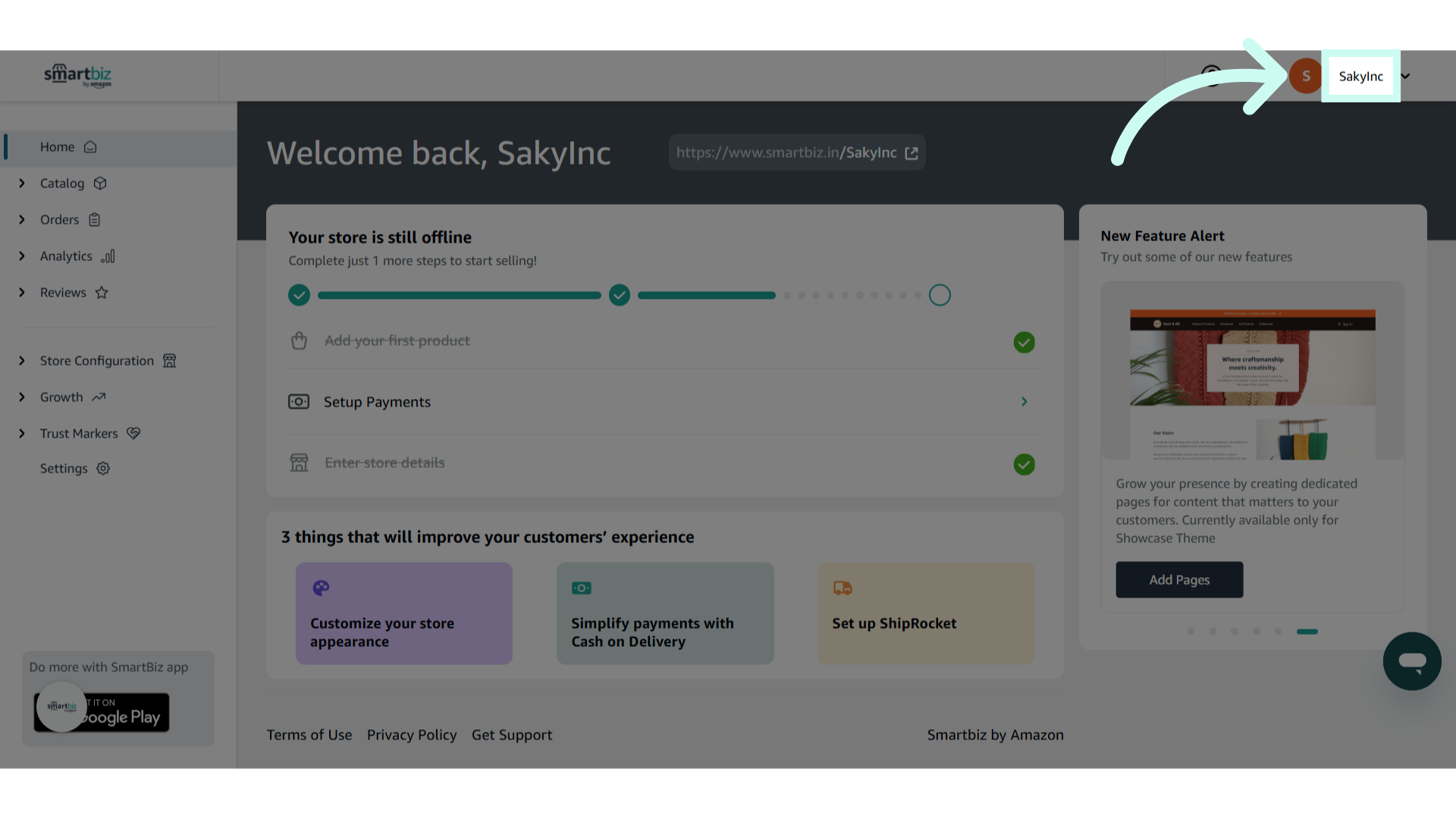Click the Trust Markers badge icon
The image size is (1456, 819).
[133, 434]
